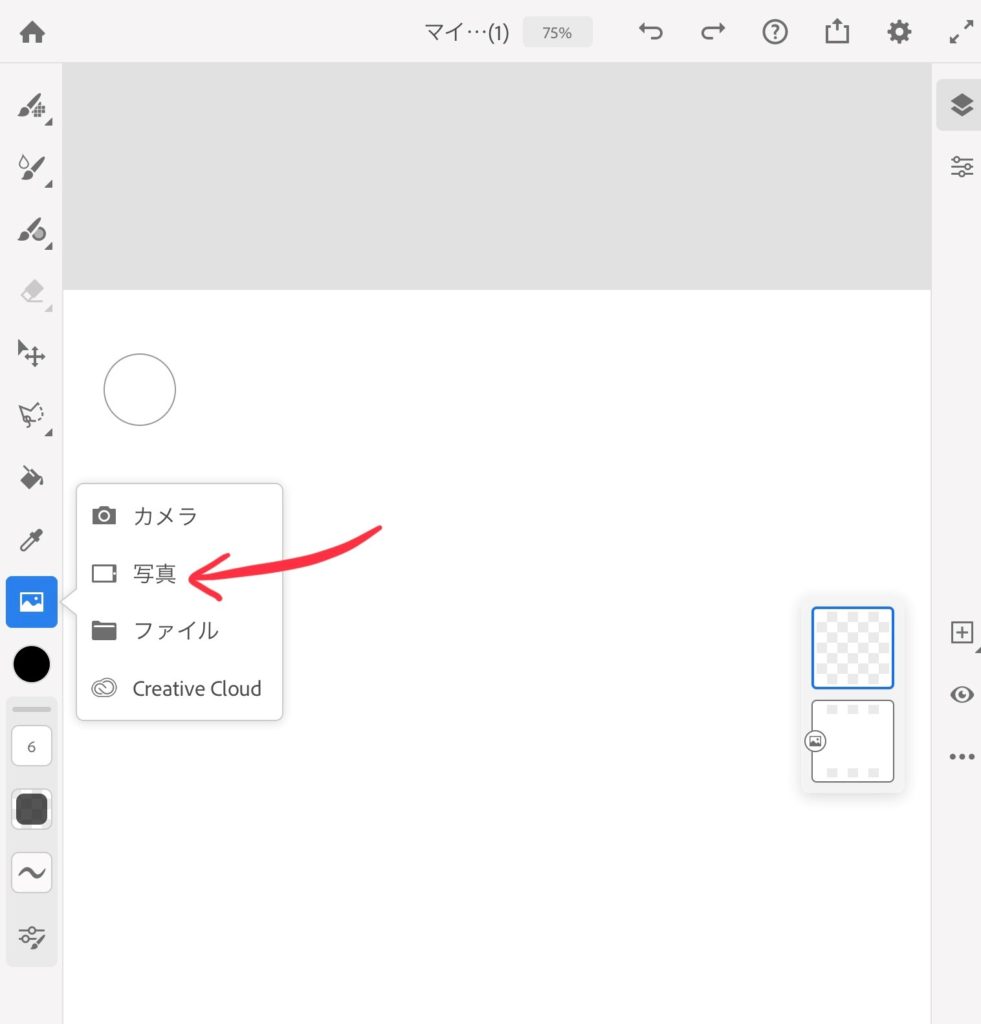
Task: Go to the Home screen
Action: 32,32
